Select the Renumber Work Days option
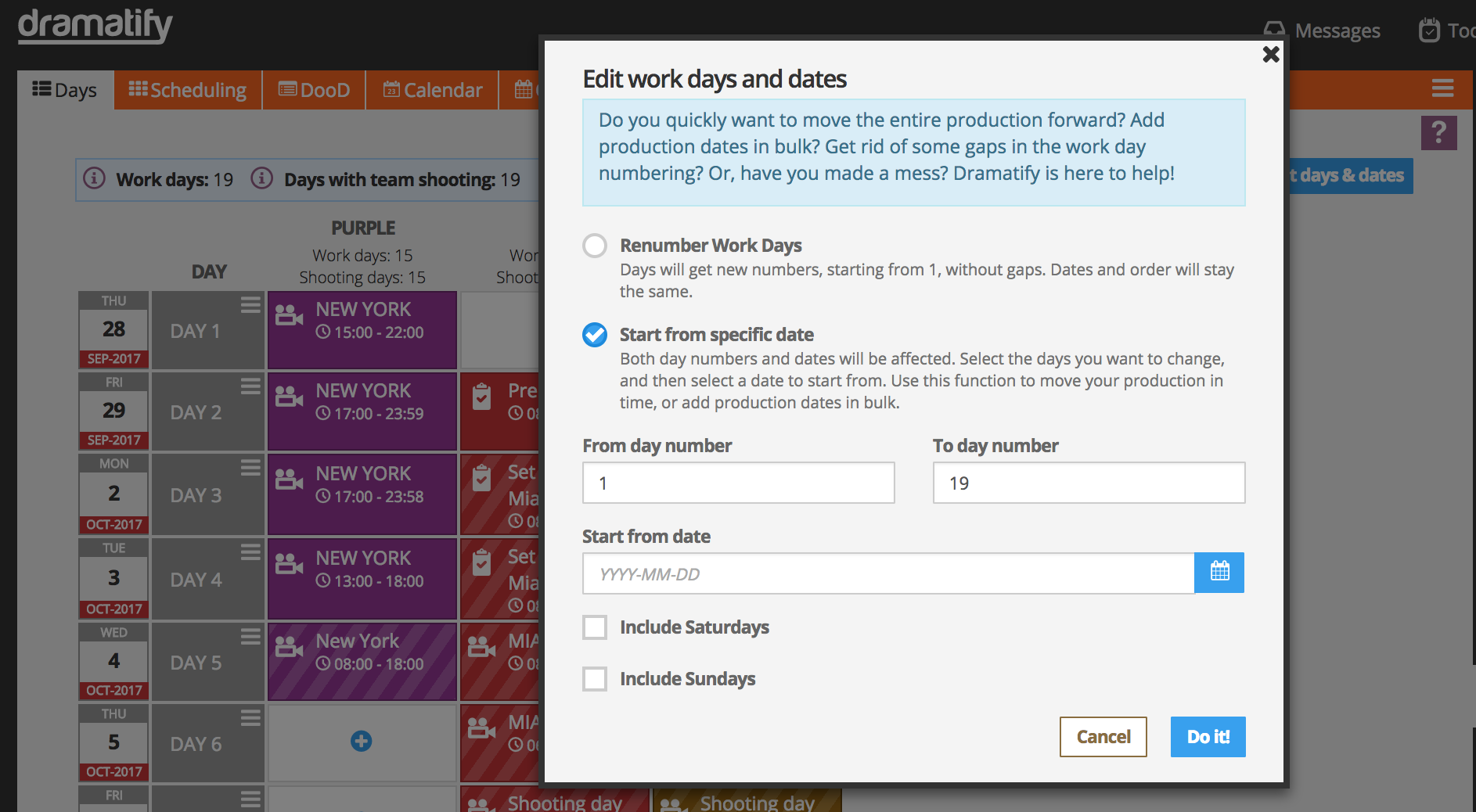 tap(595, 246)
